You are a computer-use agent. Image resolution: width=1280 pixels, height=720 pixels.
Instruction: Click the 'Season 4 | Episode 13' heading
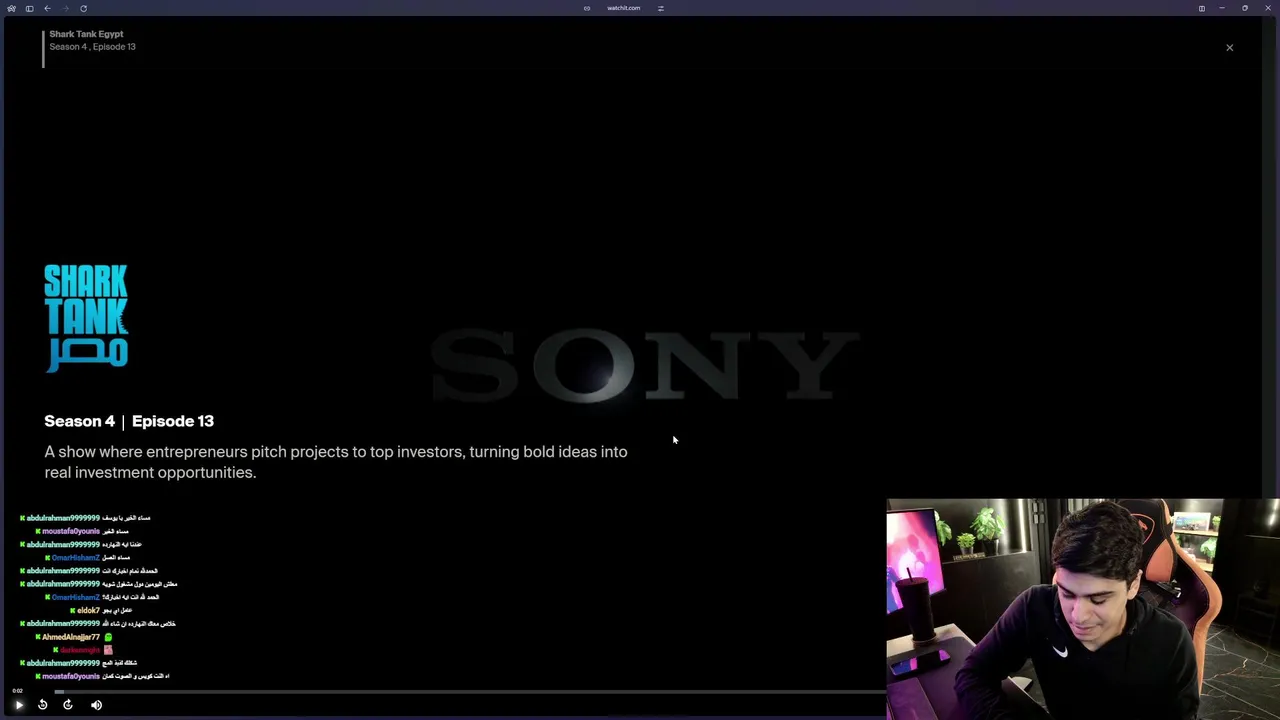[129, 421]
